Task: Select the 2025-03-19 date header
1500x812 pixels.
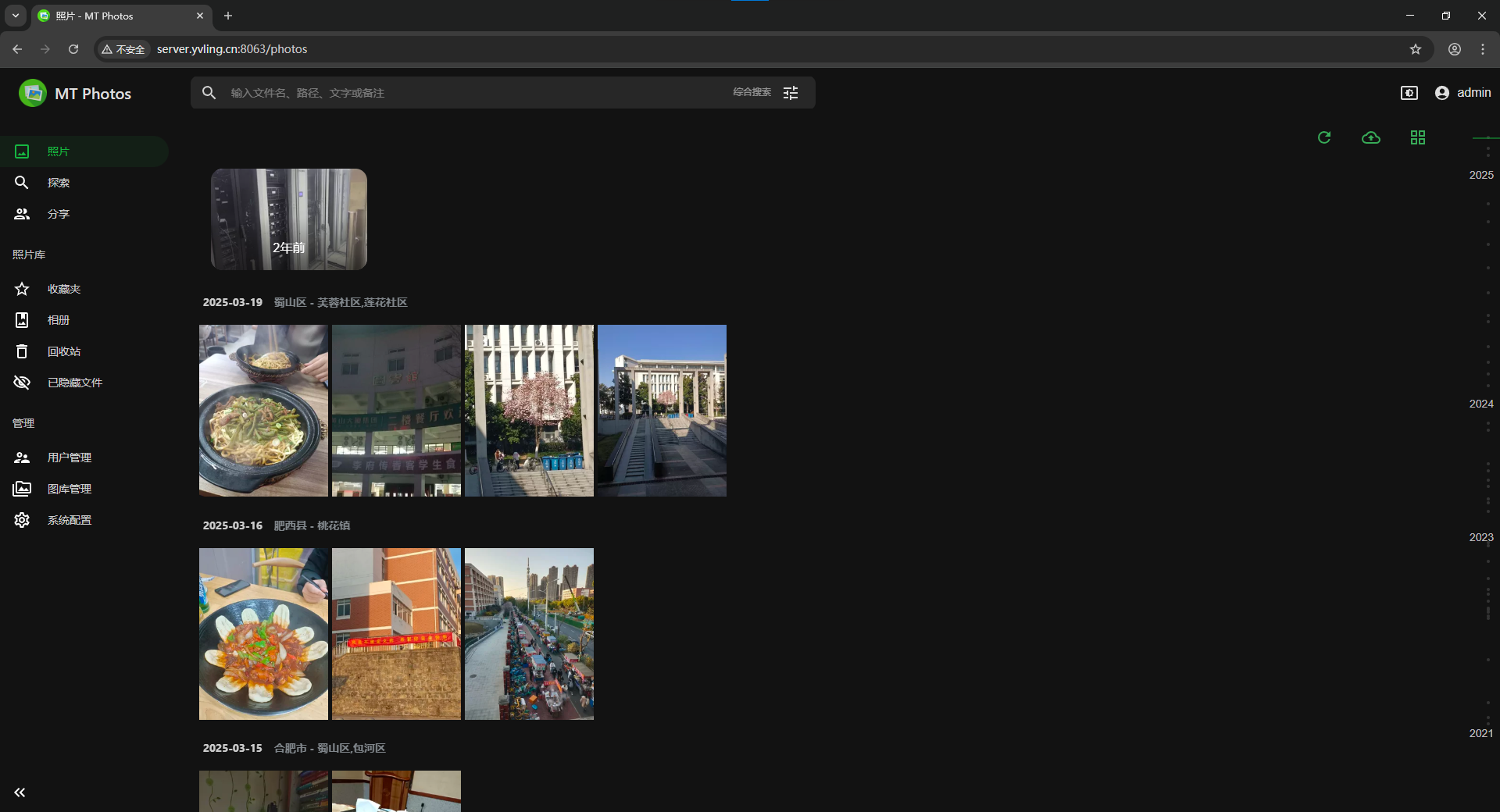Action: [x=232, y=302]
